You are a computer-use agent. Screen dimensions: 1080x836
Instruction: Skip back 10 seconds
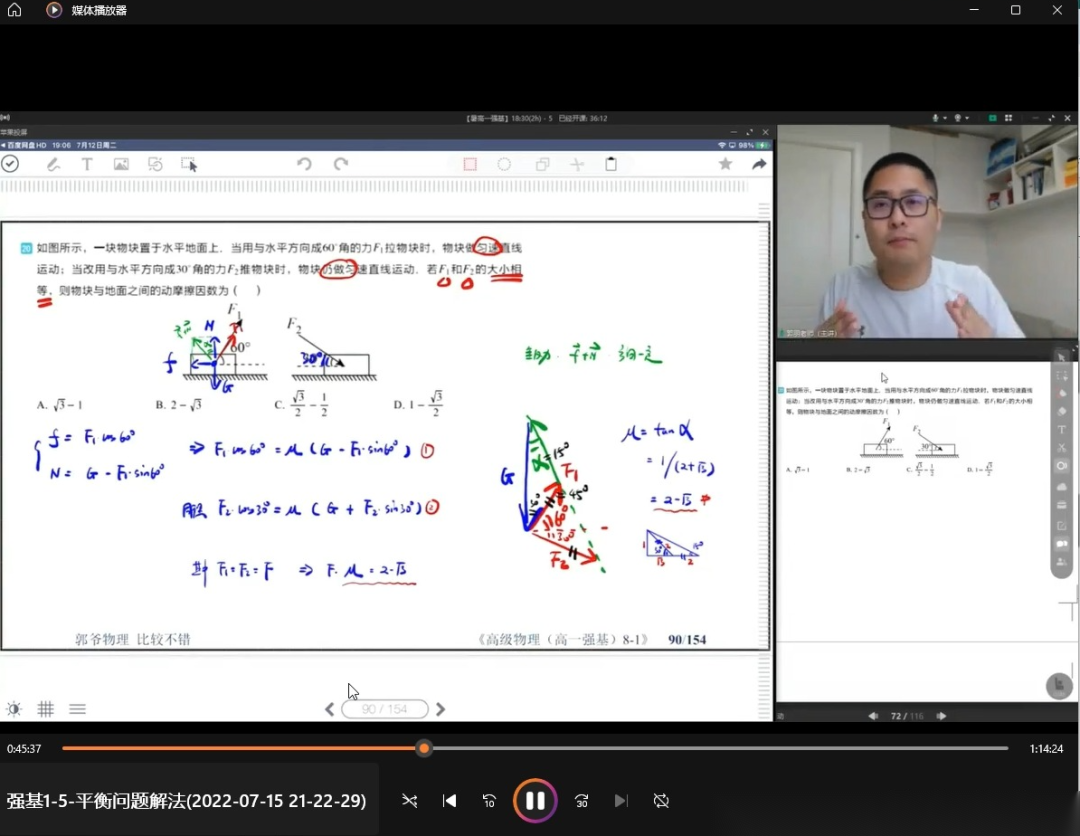click(489, 800)
